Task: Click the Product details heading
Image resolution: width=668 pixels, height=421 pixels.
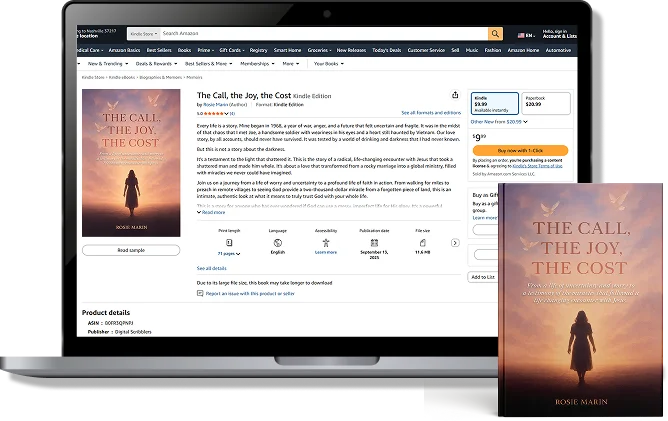Action: pos(106,313)
